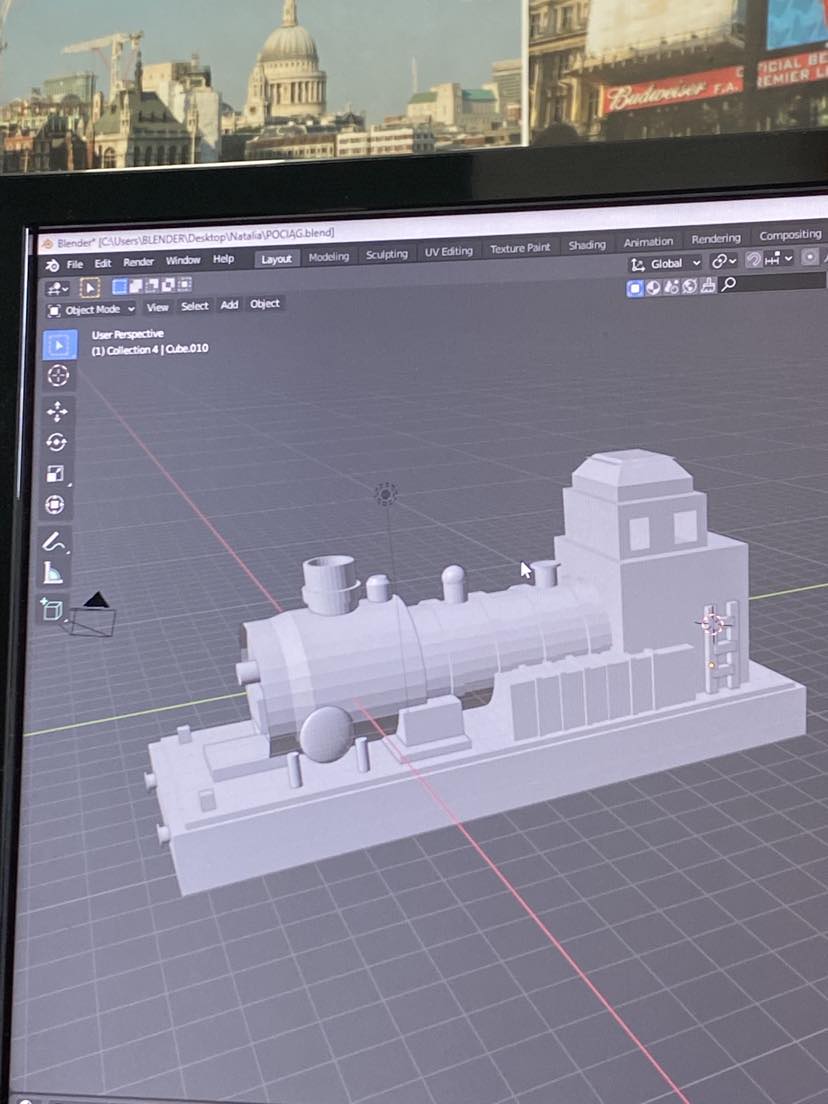Screen dimensions: 828x1104
Task: Open the viewport Add menu
Action: [229, 305]
